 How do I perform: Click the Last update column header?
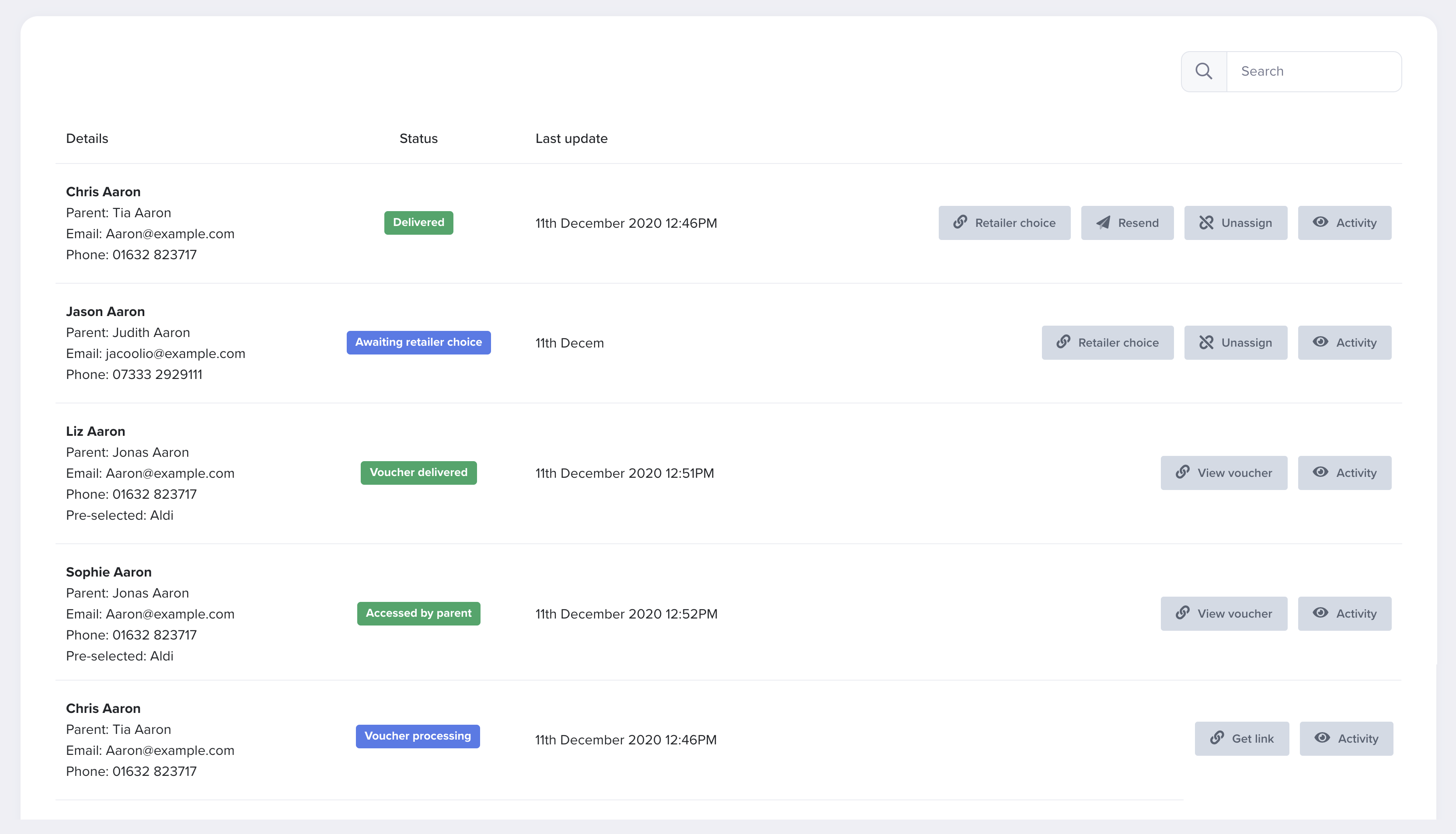(x=571, y=139)
